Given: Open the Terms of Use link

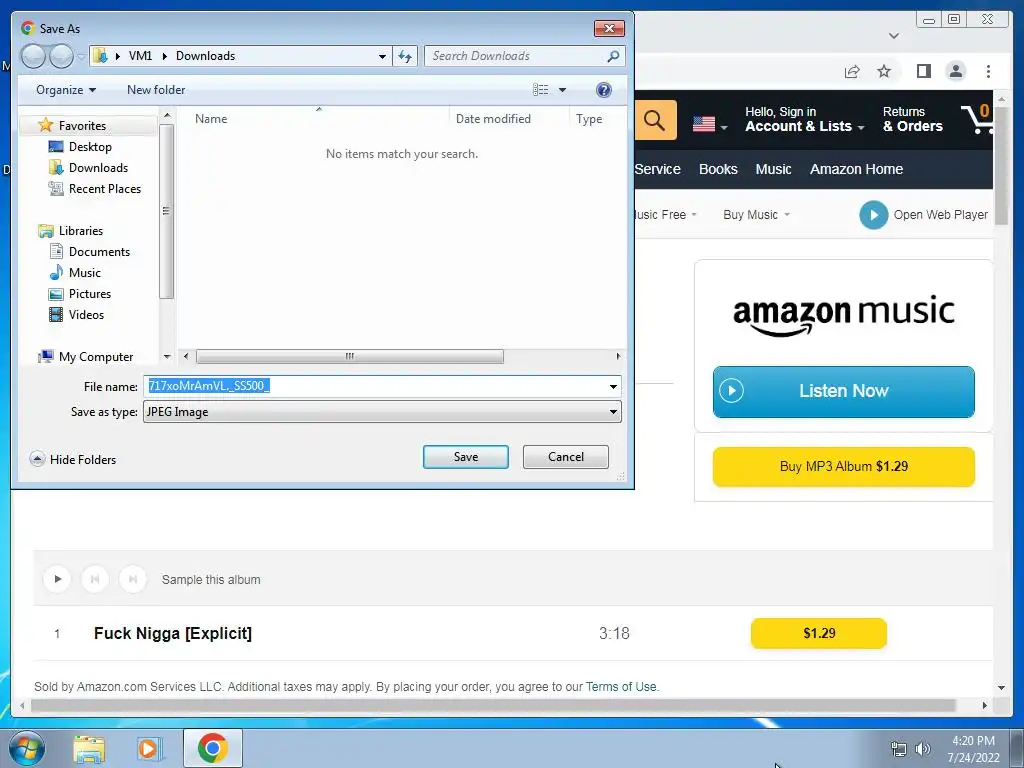Looking at the screenshot, I should 620,687.
